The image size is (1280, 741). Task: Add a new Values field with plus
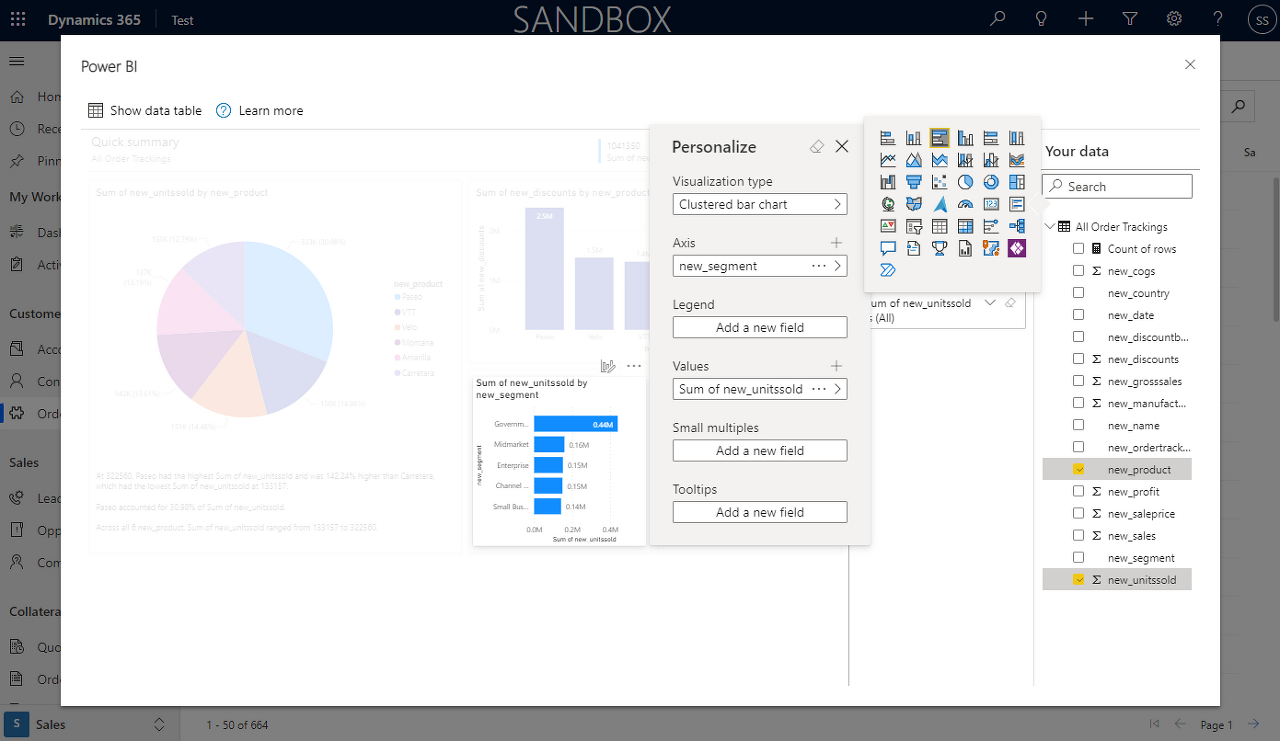pos(837,366)
